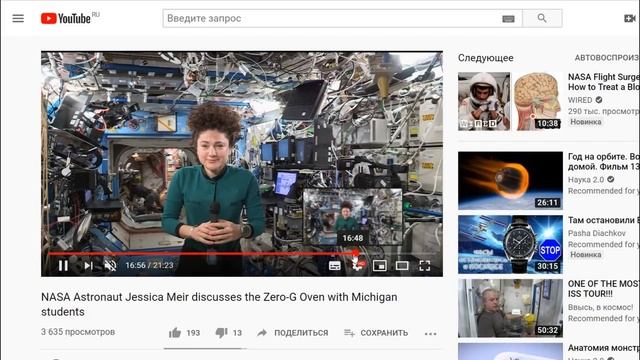Enable theater mode view
This screenshot has height=360, width=640.
[402, 266]
